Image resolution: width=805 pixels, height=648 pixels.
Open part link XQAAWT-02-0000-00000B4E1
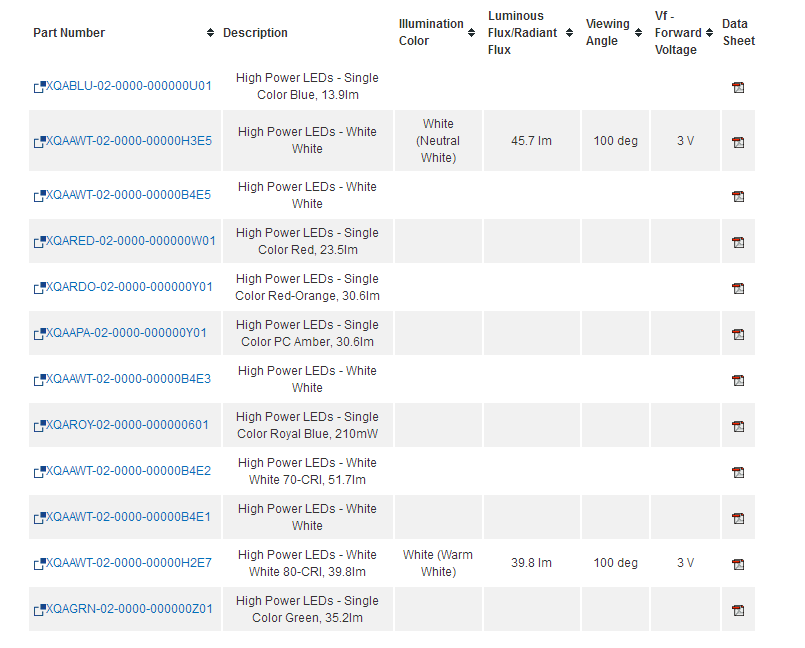coord(128,517)
